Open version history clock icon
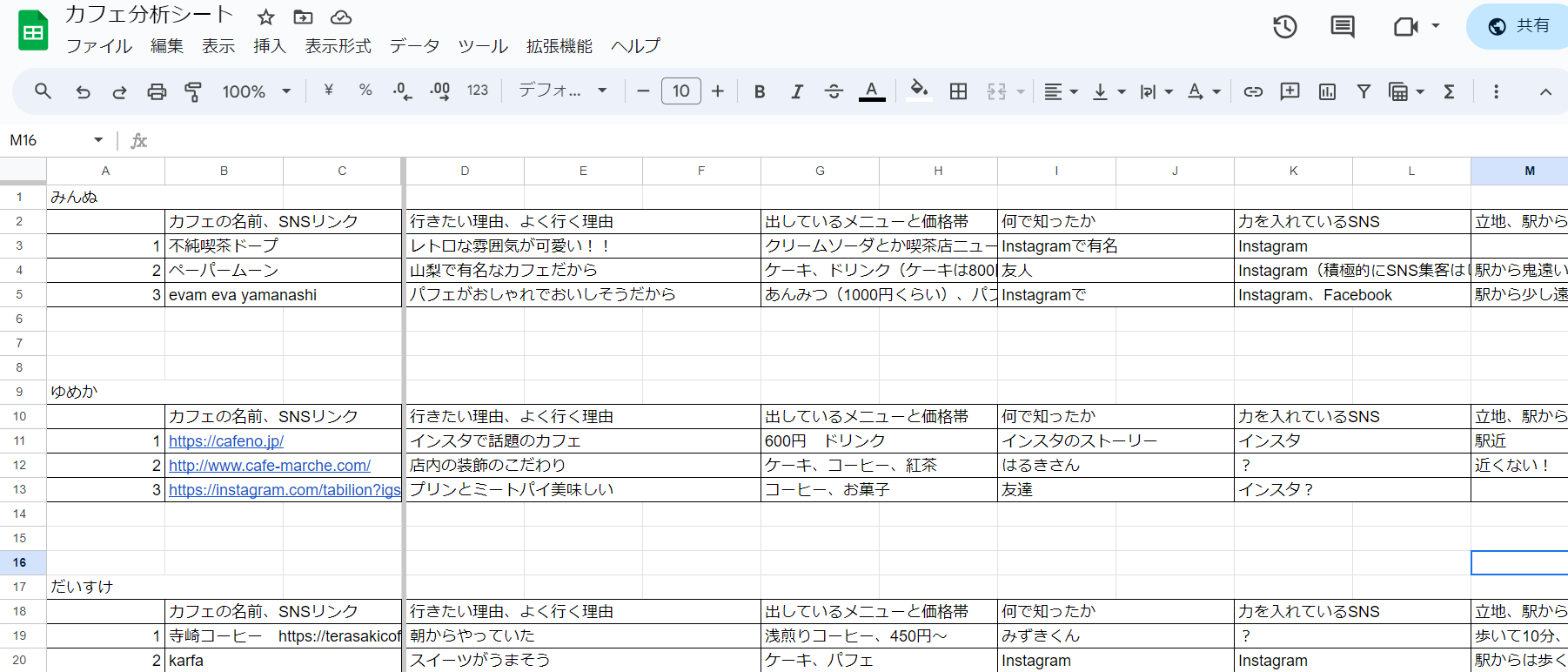Image resolution: width=1568 pixels, height=672 pixels. coord(1284,27)
